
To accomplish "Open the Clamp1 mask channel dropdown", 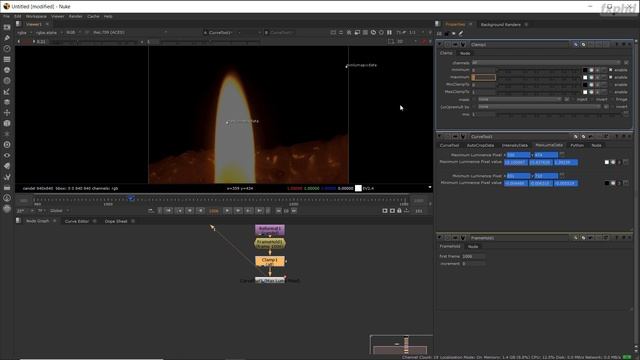I will (x=519, y=99).
